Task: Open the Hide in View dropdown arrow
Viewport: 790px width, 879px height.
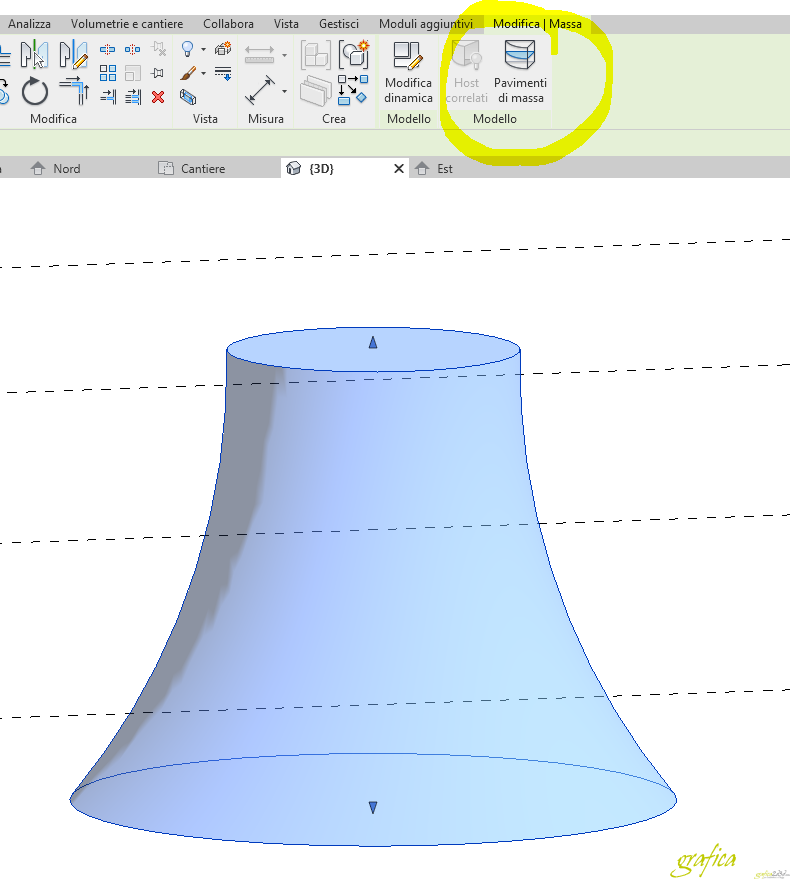Action: click(204, 49)
